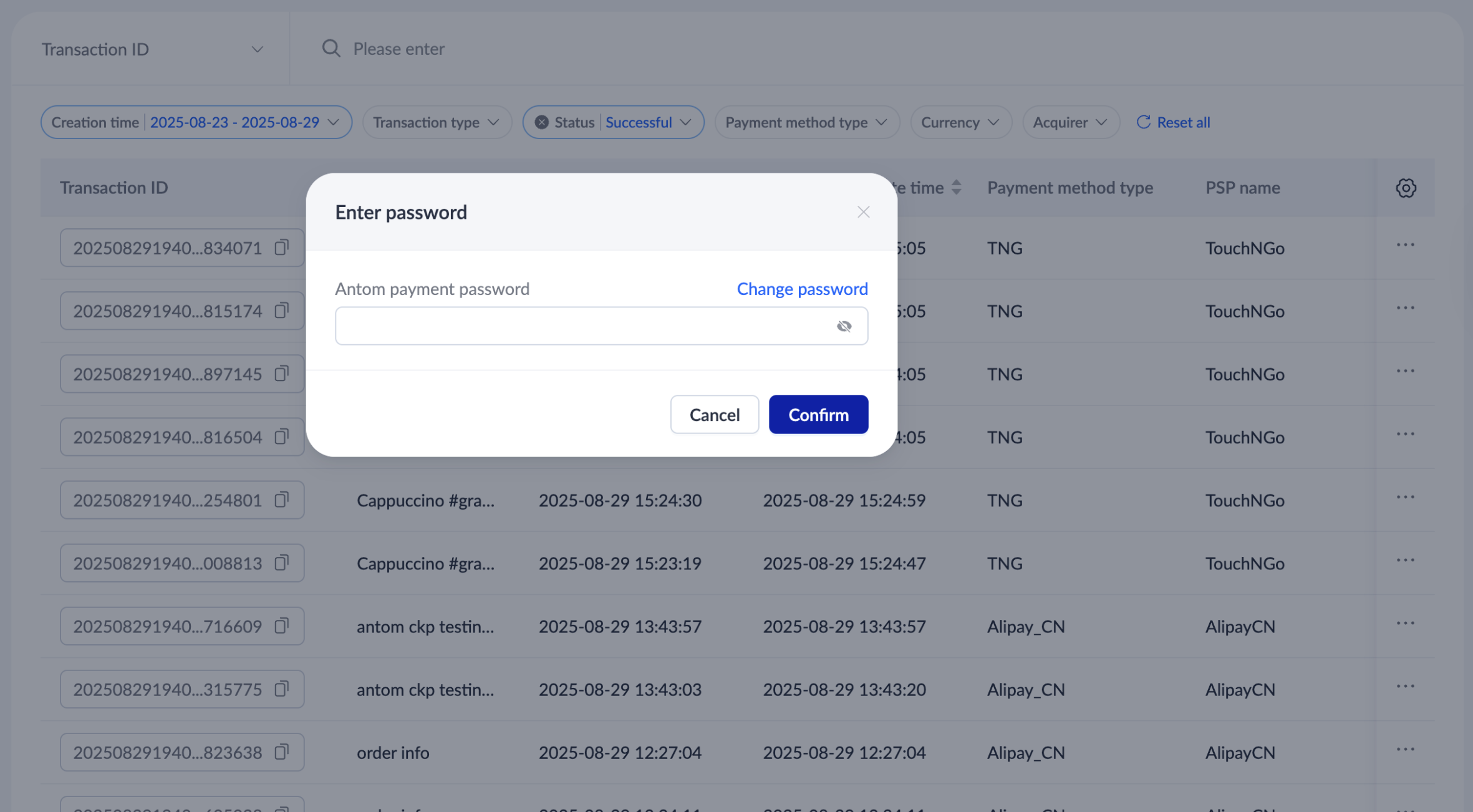Close the Enter password dialog

click(863, 212)
